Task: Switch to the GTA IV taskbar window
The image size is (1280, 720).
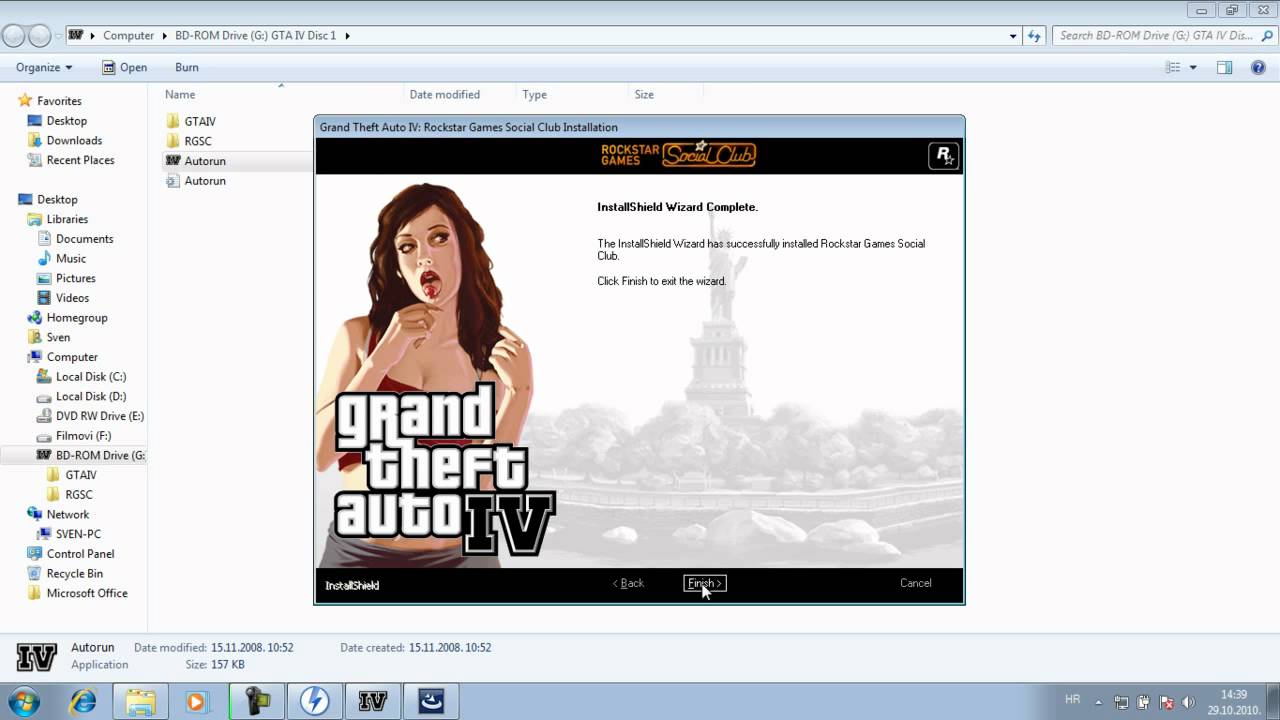Action: 373,701
